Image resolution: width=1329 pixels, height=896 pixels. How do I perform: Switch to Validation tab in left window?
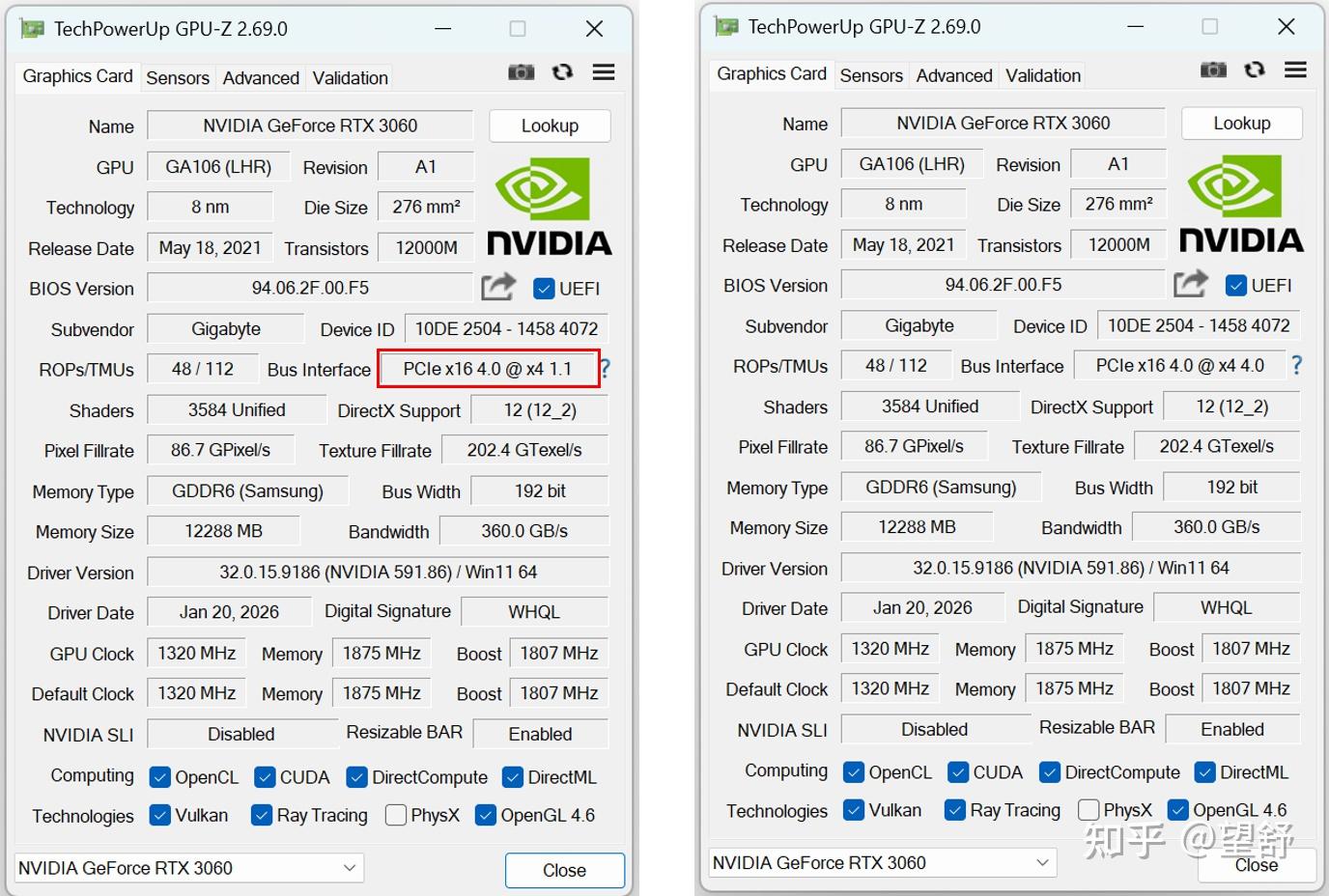click(350, 78)
